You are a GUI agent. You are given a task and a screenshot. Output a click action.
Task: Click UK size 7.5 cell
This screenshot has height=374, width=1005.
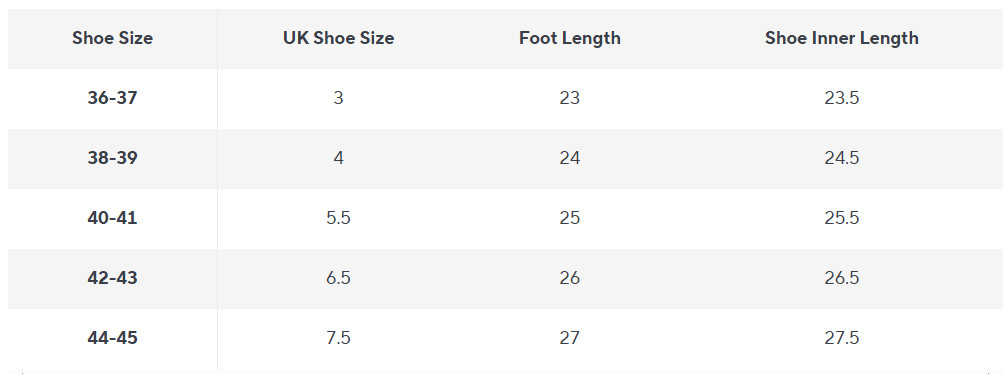(x=338, y=338)
